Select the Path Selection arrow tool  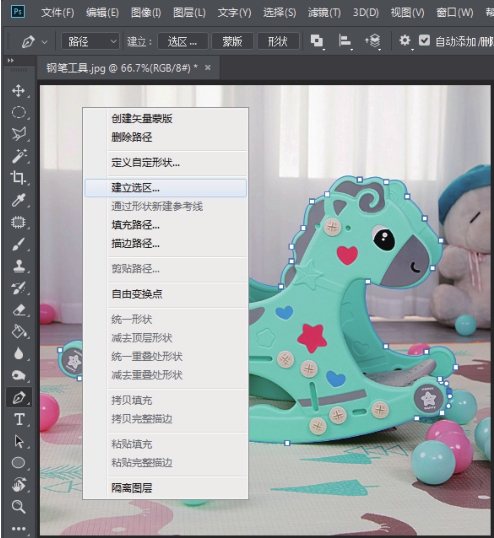click(19, 441)
